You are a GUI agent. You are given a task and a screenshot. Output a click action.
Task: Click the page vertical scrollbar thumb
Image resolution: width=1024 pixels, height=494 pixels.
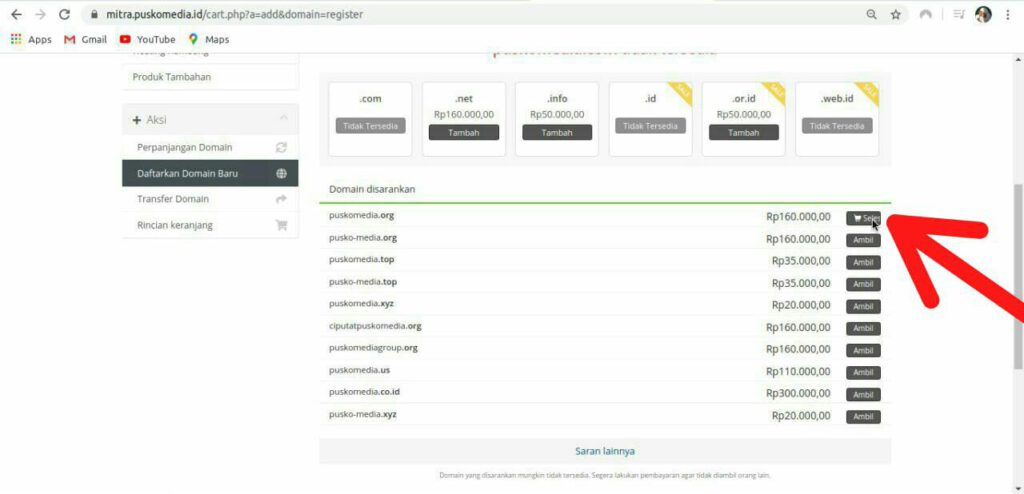pyautogui.click(x=1018, y=274)
